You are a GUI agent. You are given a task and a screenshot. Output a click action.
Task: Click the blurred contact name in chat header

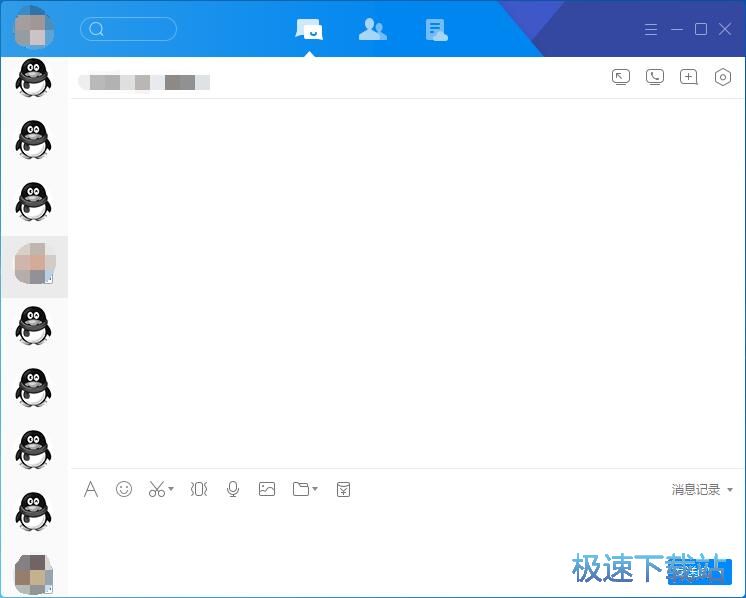point(144,82)
